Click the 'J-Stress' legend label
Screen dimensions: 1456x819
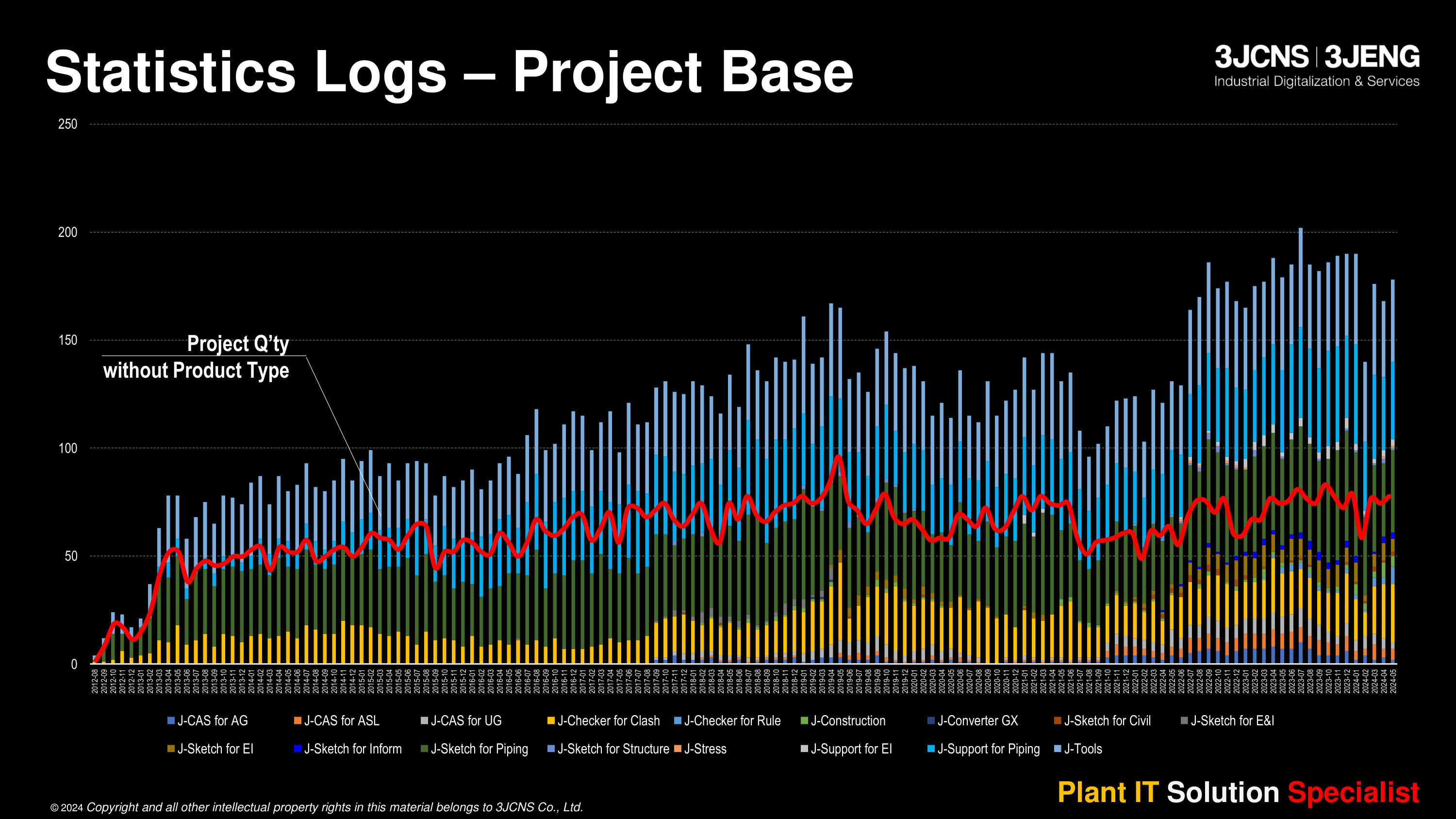point(705,749)
